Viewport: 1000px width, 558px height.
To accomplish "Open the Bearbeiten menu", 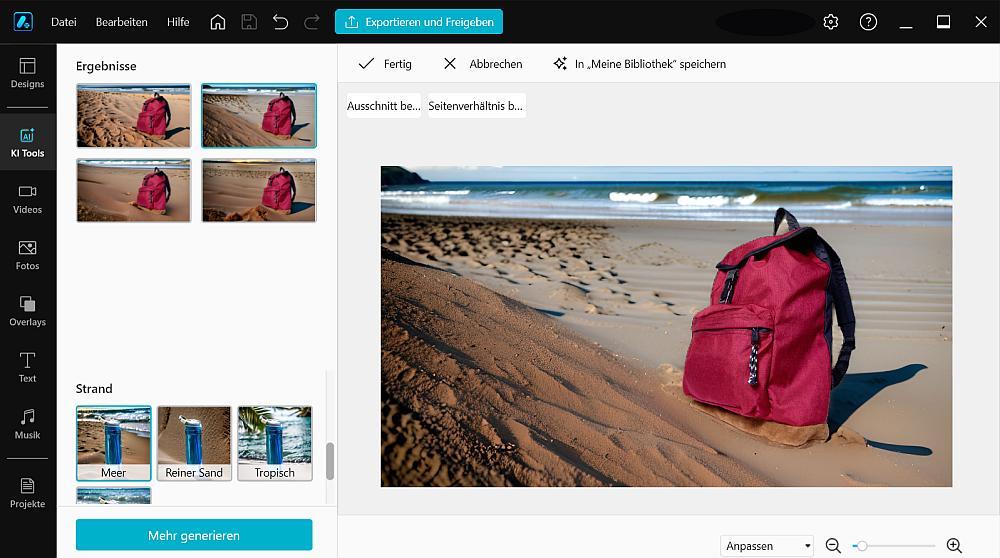I will [x=121, y=22].
